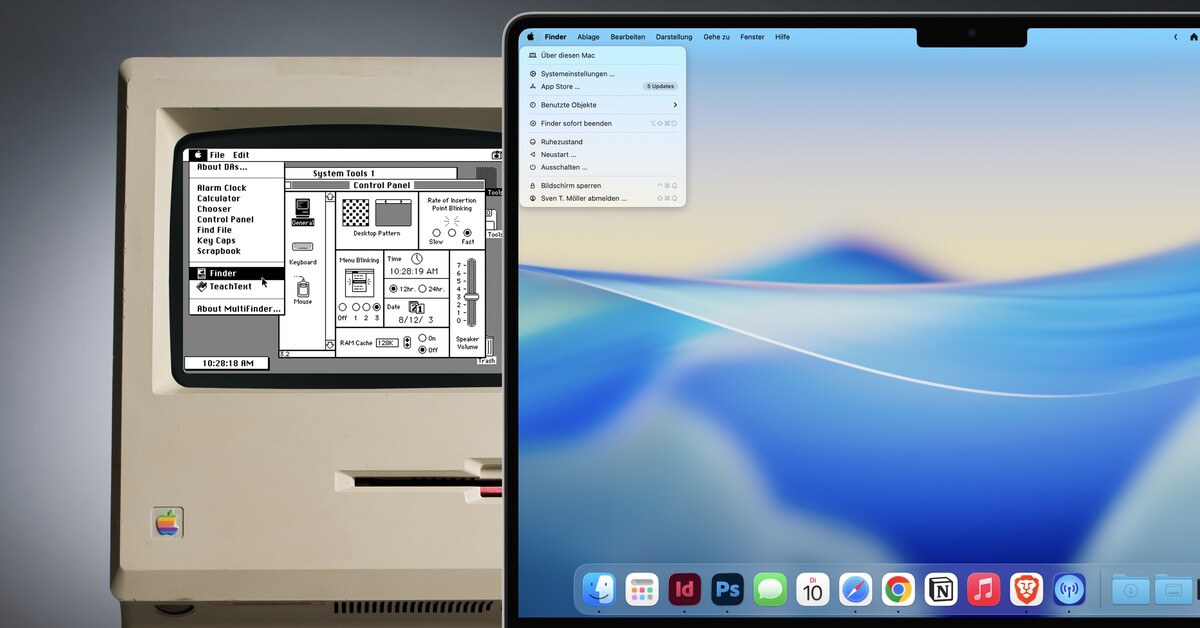Click the checkered Desktop Pattern swatch

[x=356, y=212]
